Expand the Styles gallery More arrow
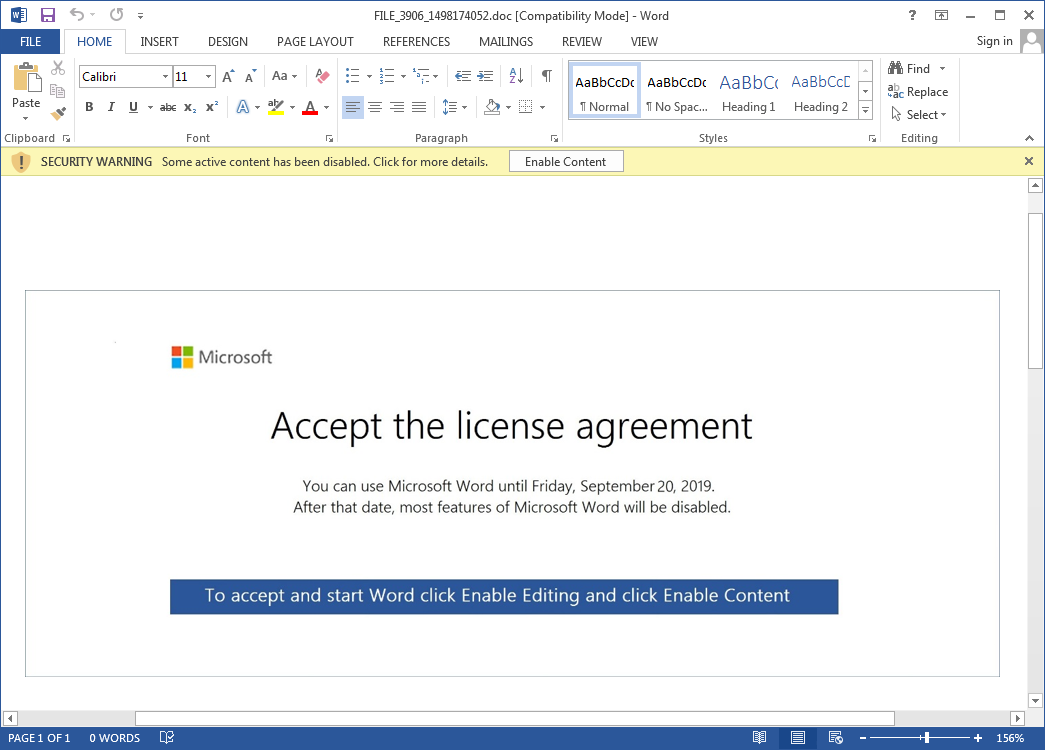Screen dimensions: 1045x750 [x=865, y=110]
